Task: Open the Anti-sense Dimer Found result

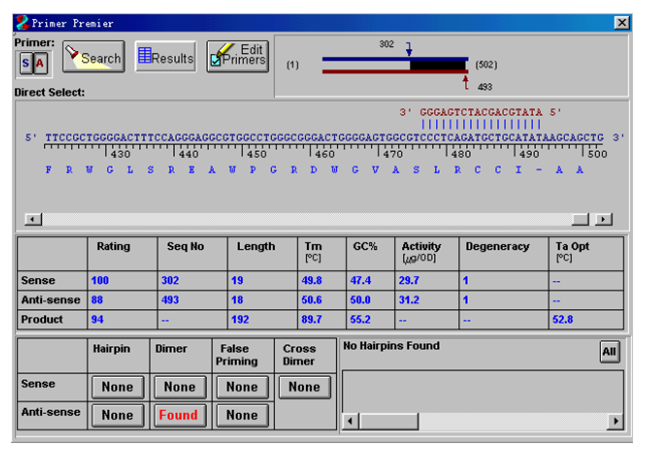Action: click(179, 414)
